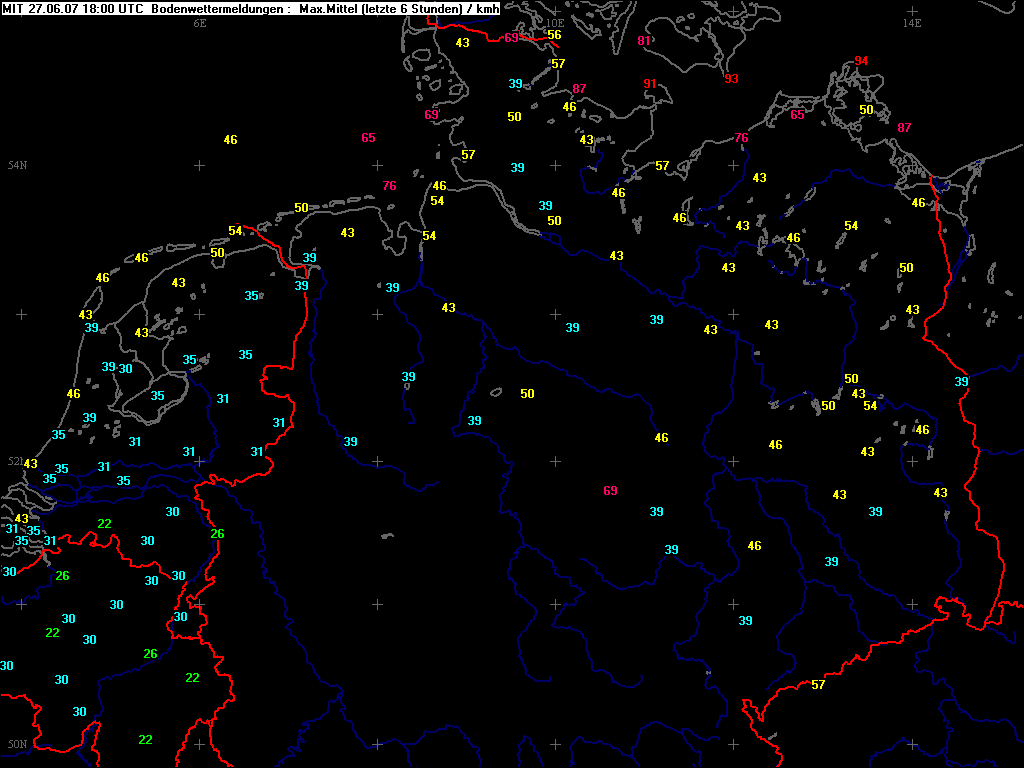The height and width of the screenshot is (768, 1024).
Task: Click the 10E longitude label
Action: 554,22
